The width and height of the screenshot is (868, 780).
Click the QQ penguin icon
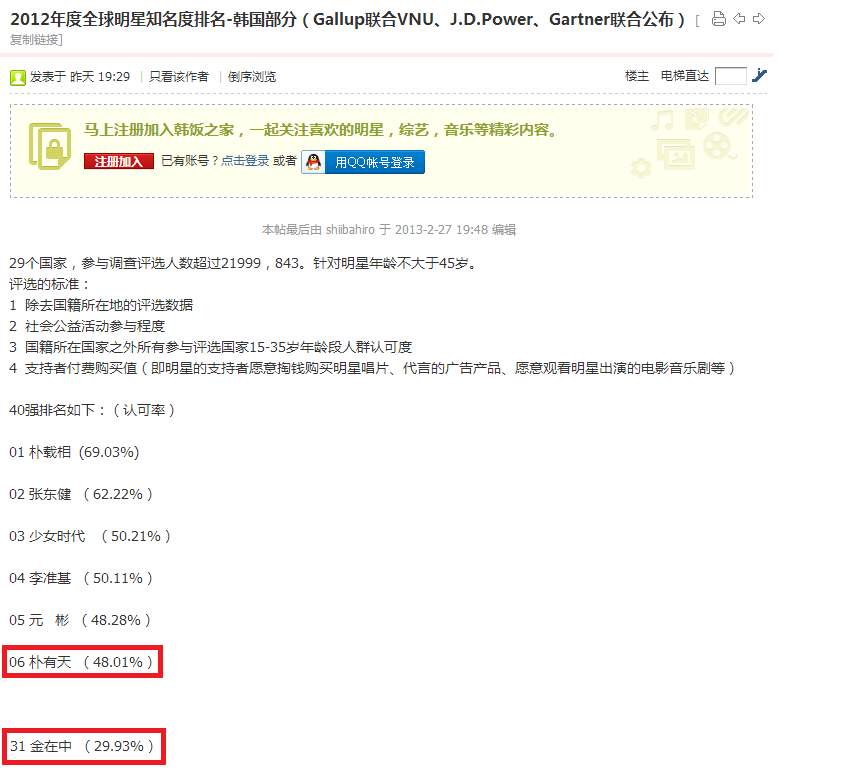point(313,162)
